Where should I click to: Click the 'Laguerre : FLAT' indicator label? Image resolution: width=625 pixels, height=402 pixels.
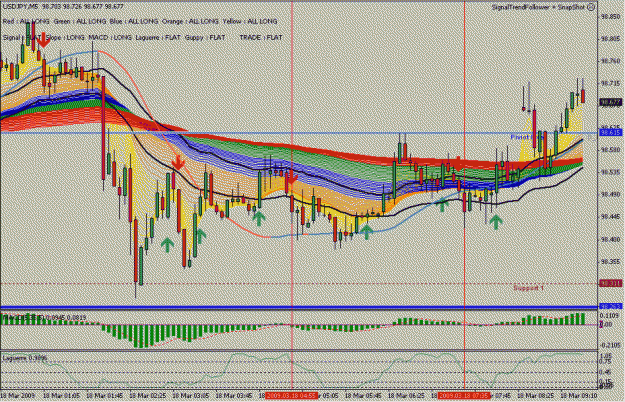coord(158,37)
